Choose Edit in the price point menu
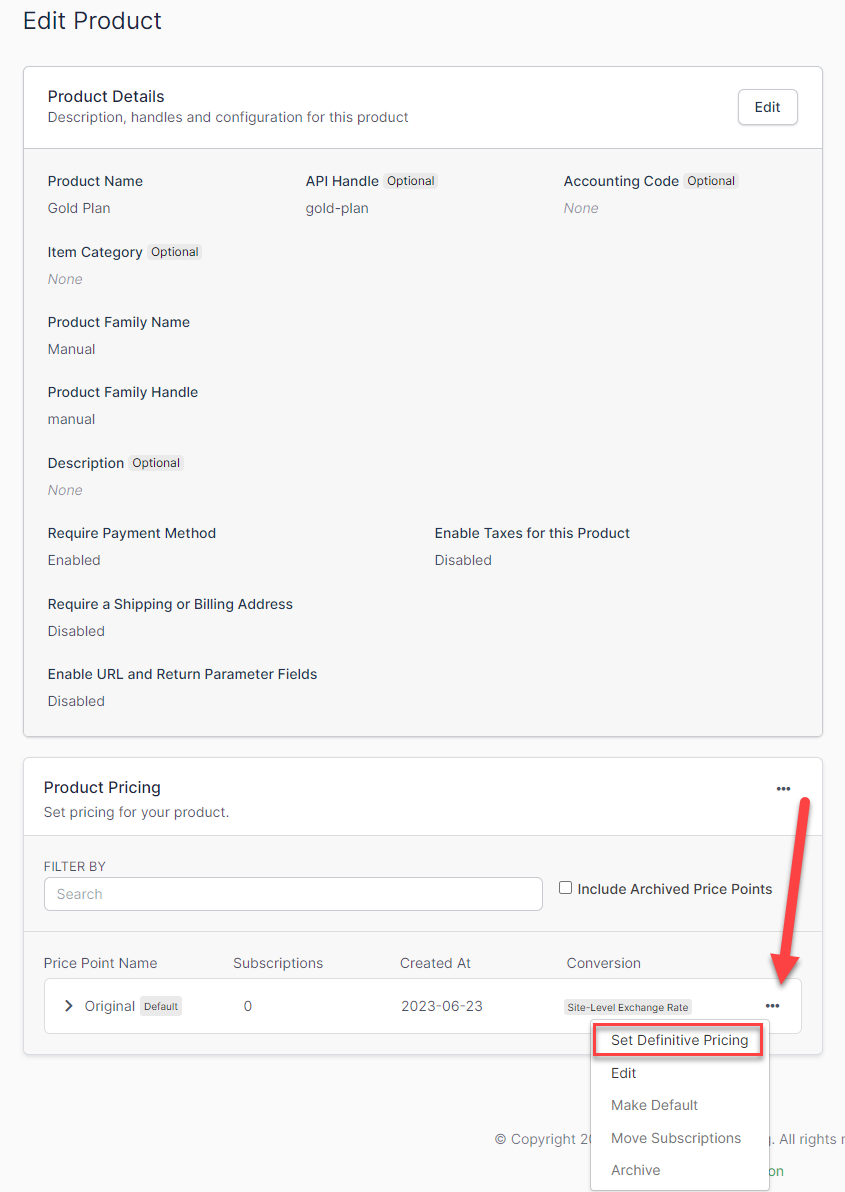The image size is (845, 1192). pyautogui.click(x=624, y=1073)
